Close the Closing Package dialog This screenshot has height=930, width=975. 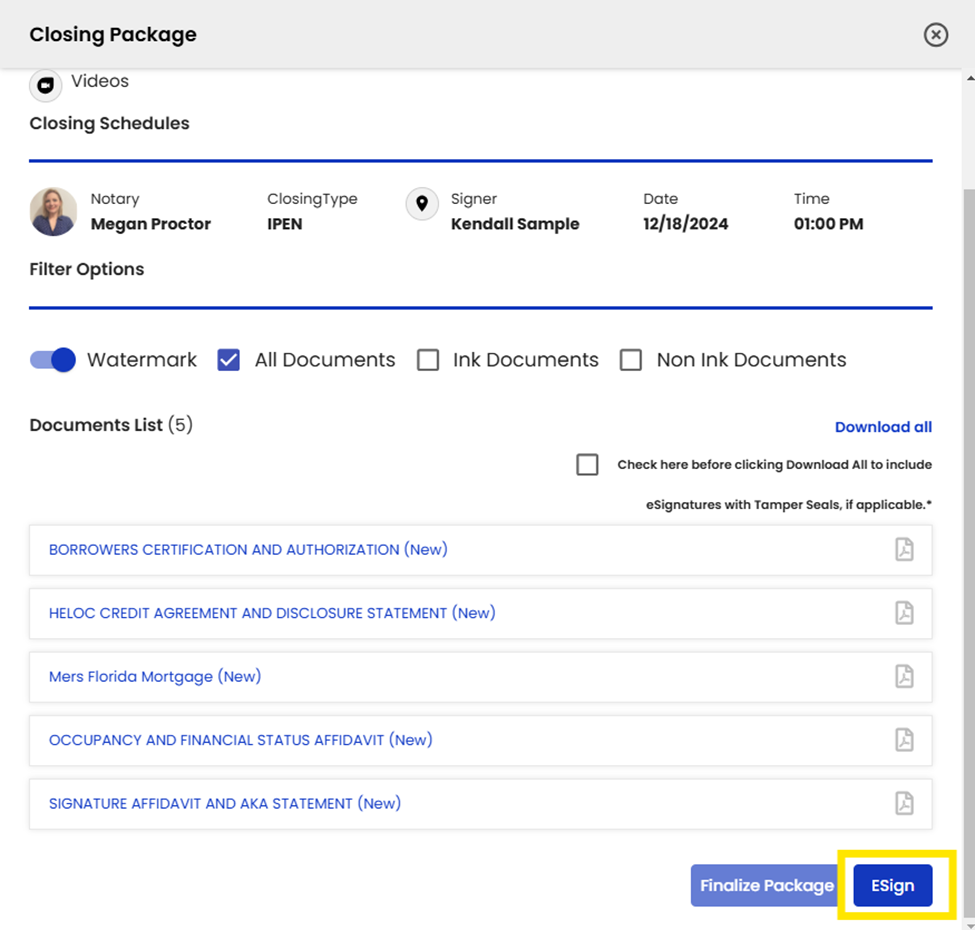(x=936, y=35)
